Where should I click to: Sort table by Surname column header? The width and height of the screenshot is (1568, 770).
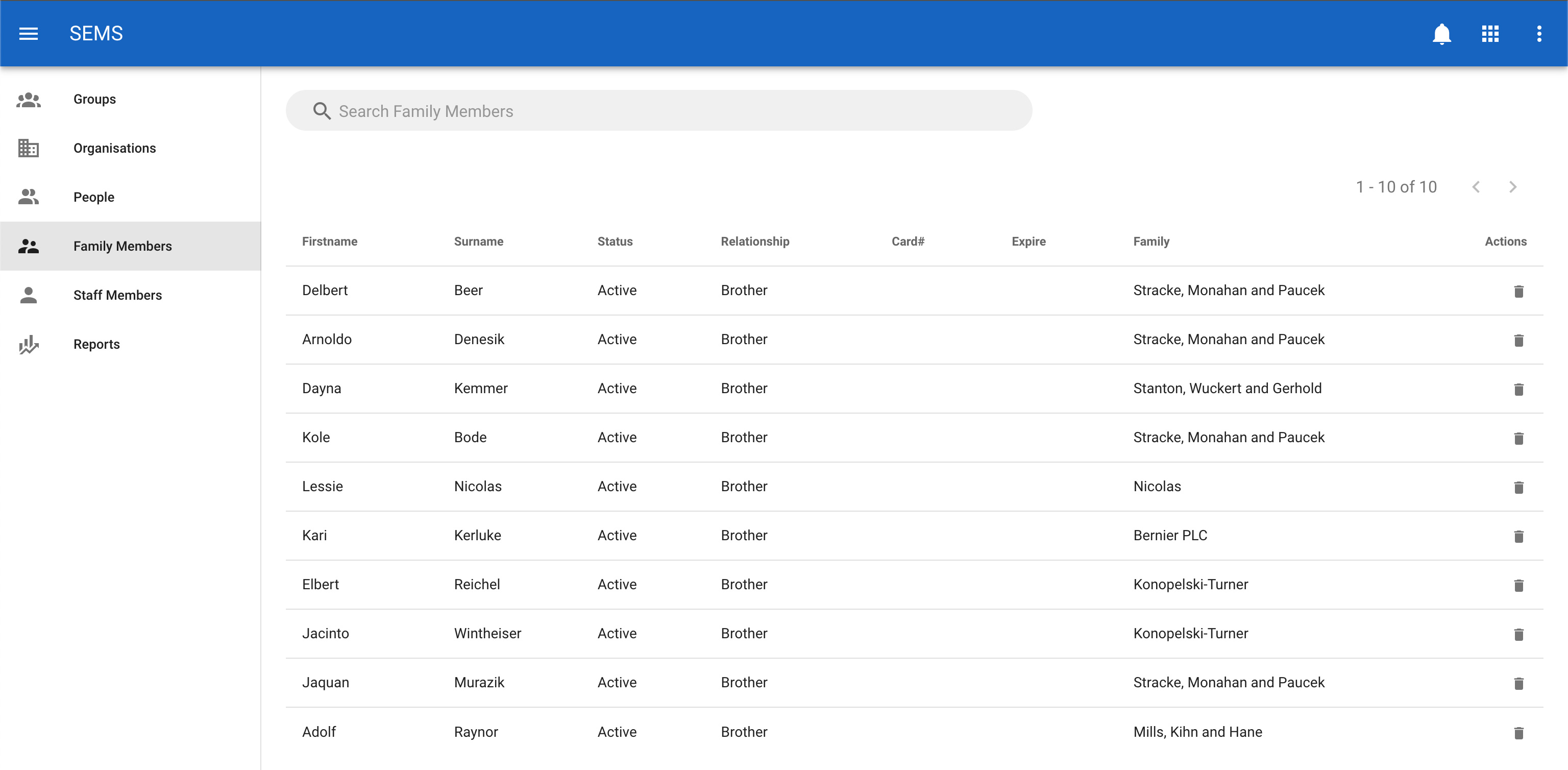tap(478, 242)
